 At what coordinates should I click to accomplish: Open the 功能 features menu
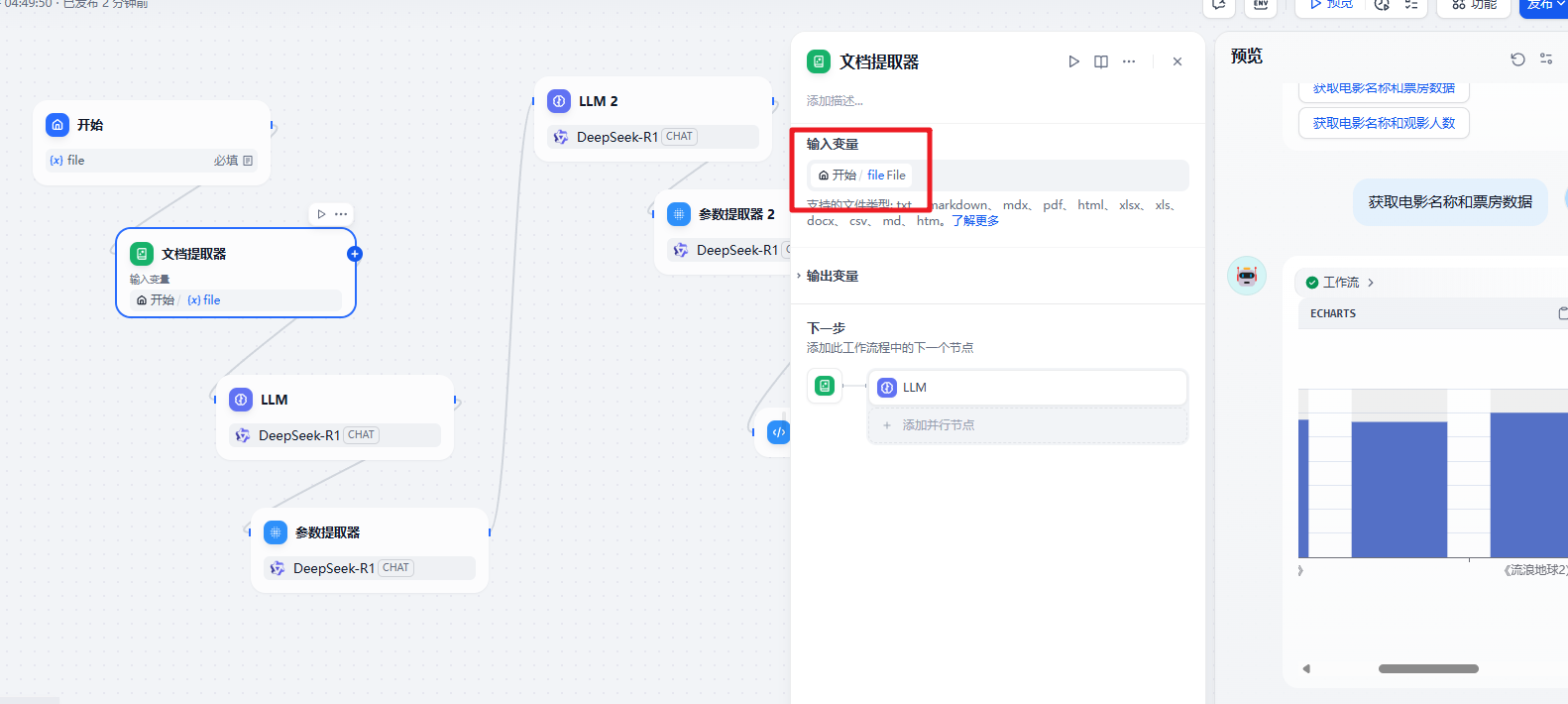point(1474,6)
